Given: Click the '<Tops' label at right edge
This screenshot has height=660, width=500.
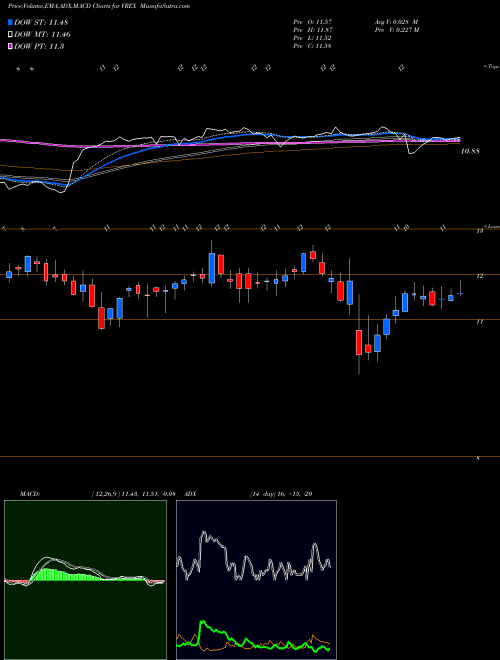Looking at the screenshot, I should click(x=492, y=67).
